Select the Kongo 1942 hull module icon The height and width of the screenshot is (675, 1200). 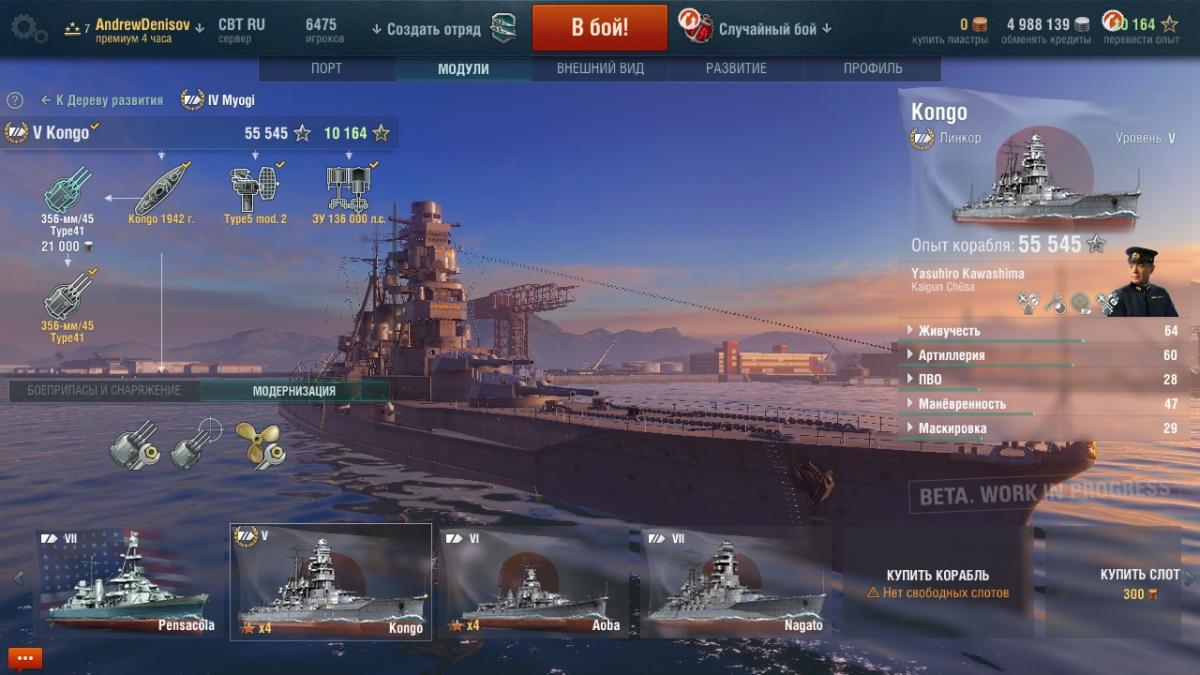pos(162,185)
